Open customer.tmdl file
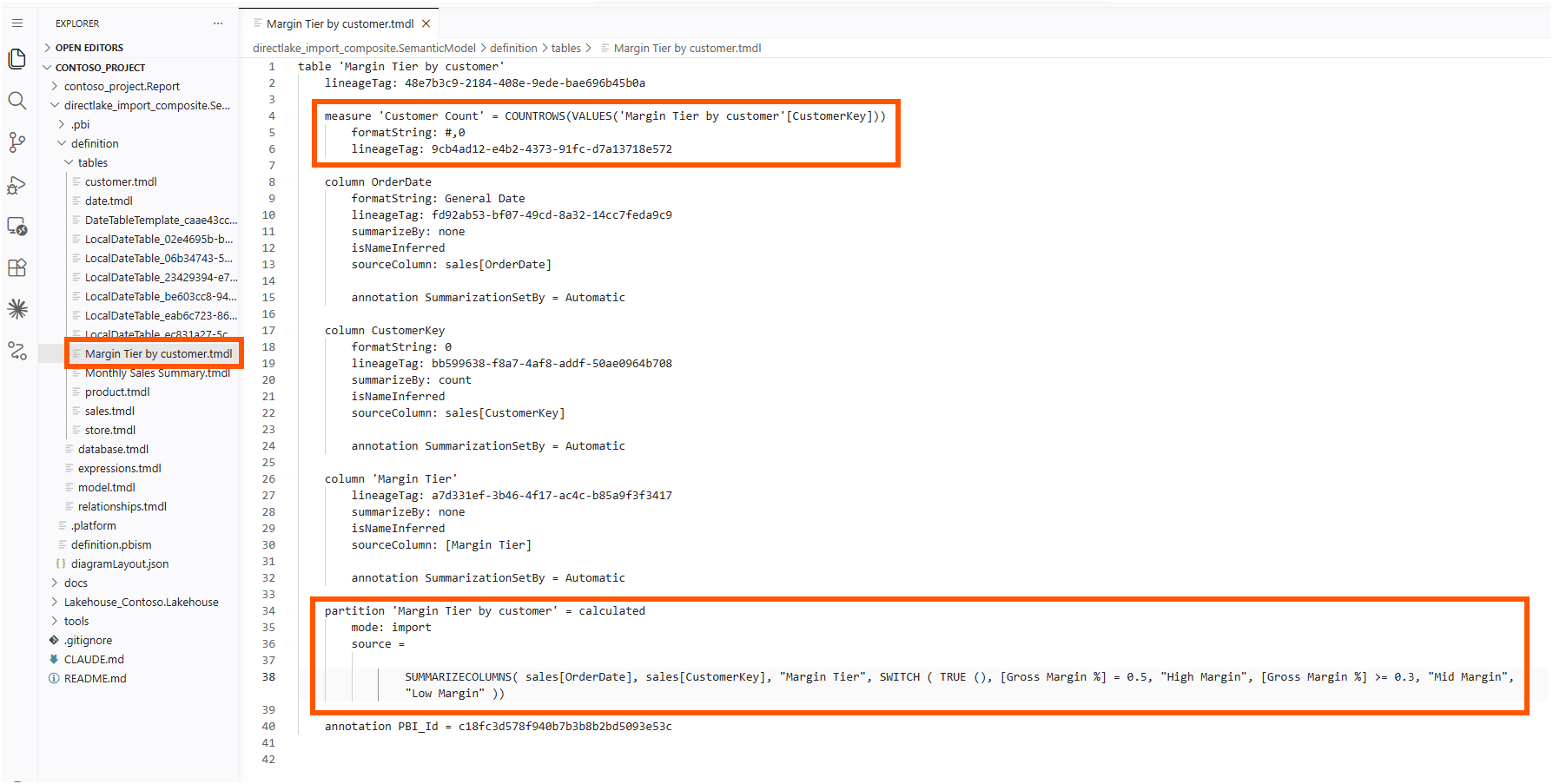The image size is (1553, 784). pos(121,181)
